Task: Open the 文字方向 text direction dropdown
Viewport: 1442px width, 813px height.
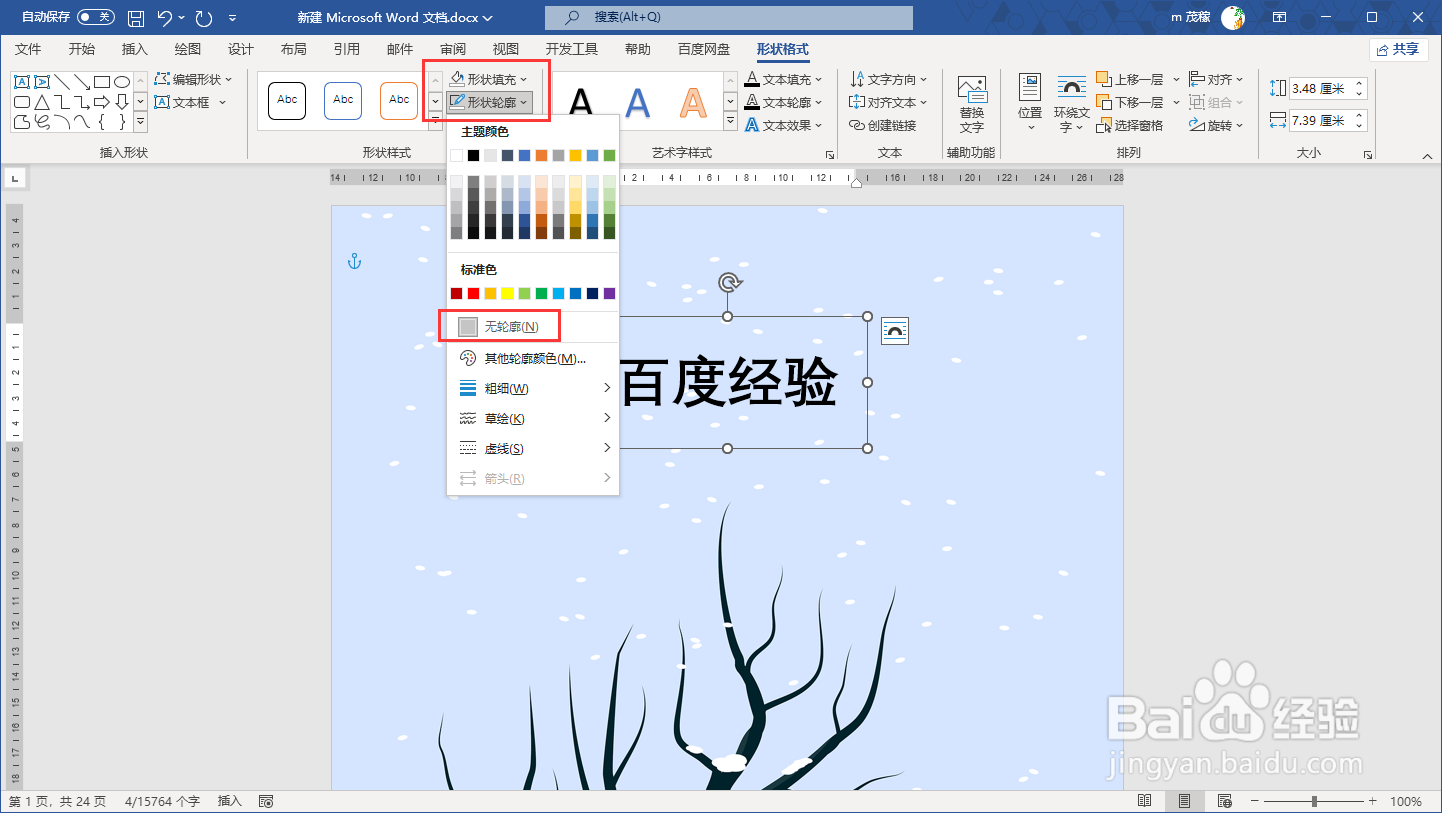Action: click(x=888, y=79)
